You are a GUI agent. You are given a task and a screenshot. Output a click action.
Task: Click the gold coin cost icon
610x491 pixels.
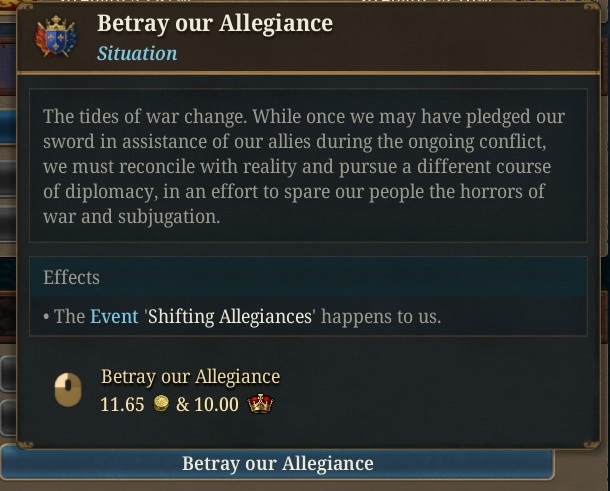[x=161, y=403]
